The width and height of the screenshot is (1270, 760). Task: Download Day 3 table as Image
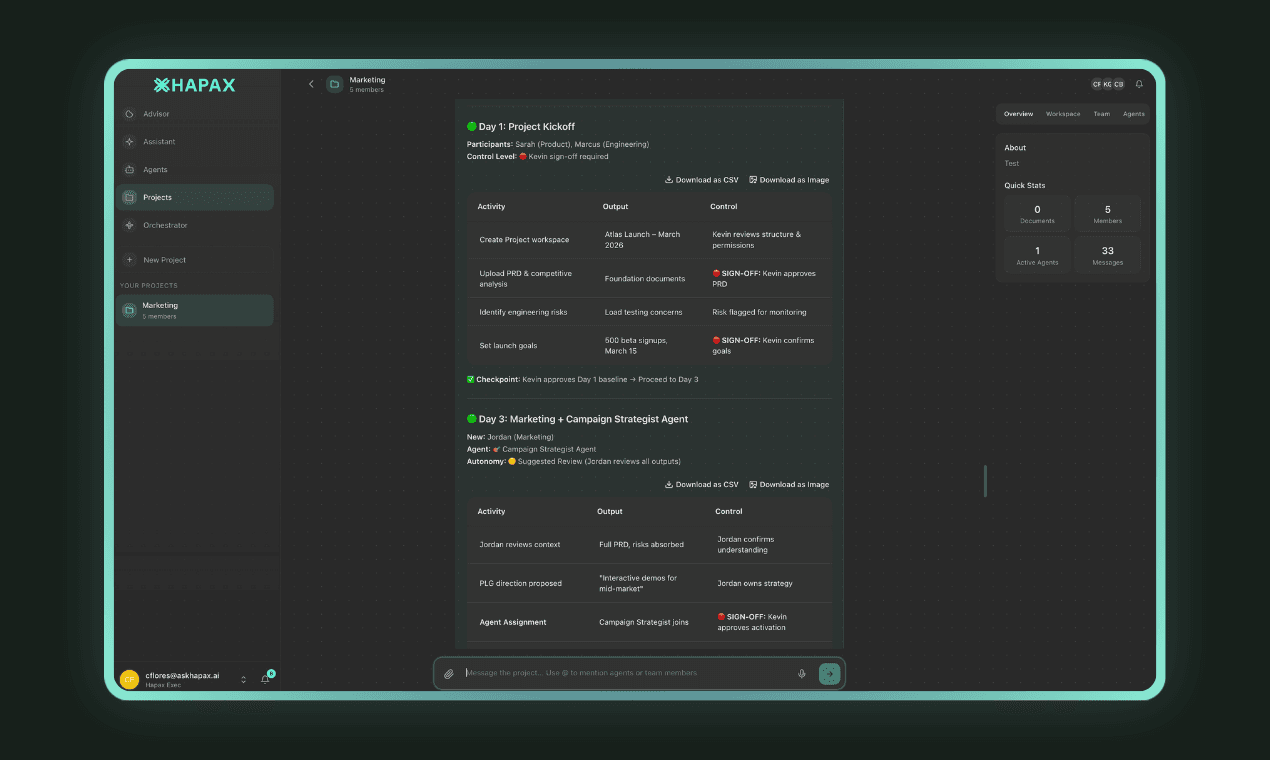(x=789, y=484)
